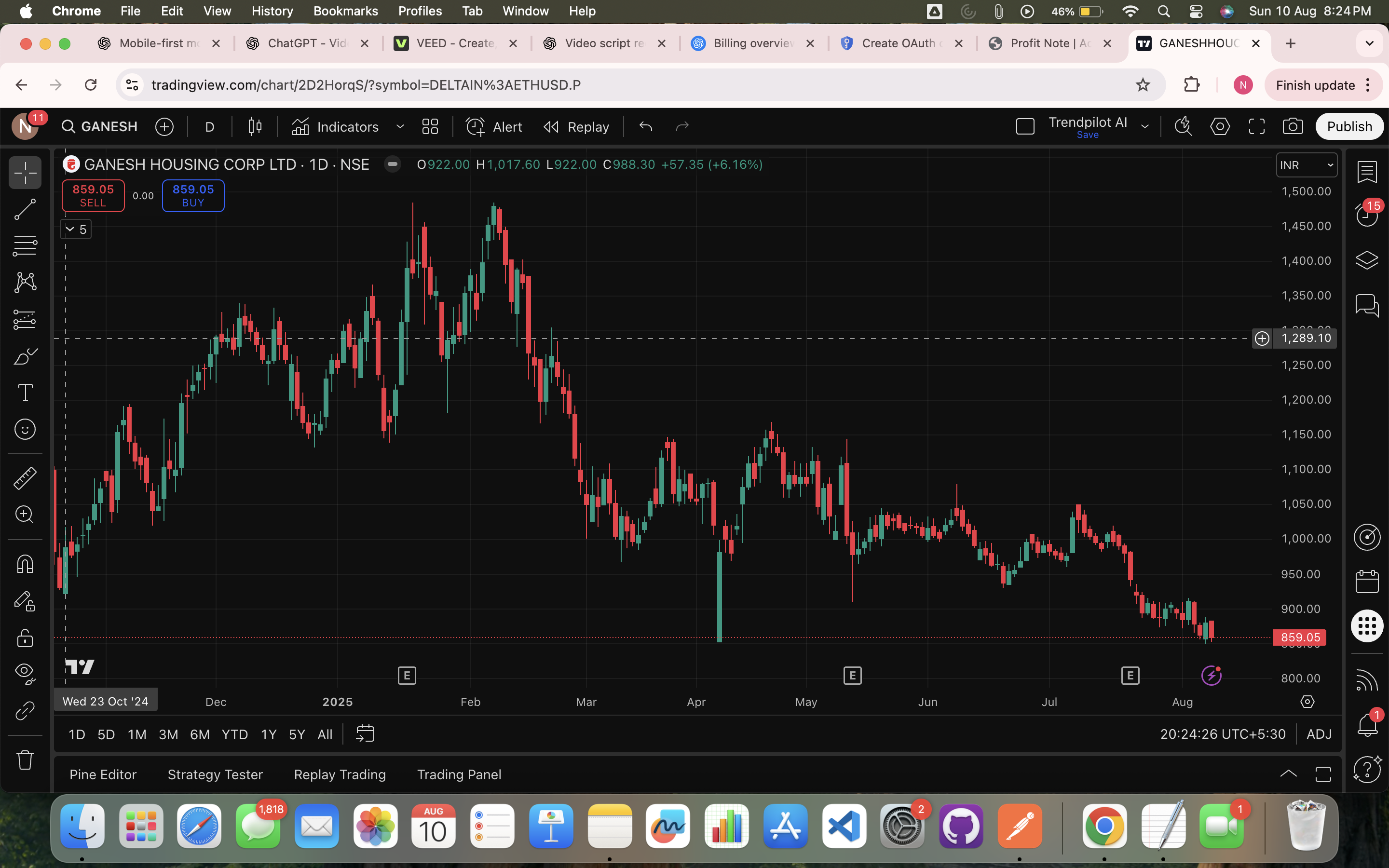Open the watchlist panel icon
Screen dimensions: 1389x868
click(x=1367, y=171)
